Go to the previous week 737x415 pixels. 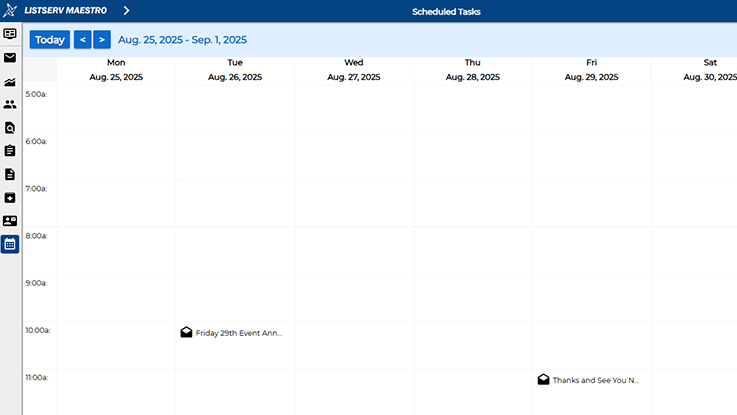(x=83, y=39)
